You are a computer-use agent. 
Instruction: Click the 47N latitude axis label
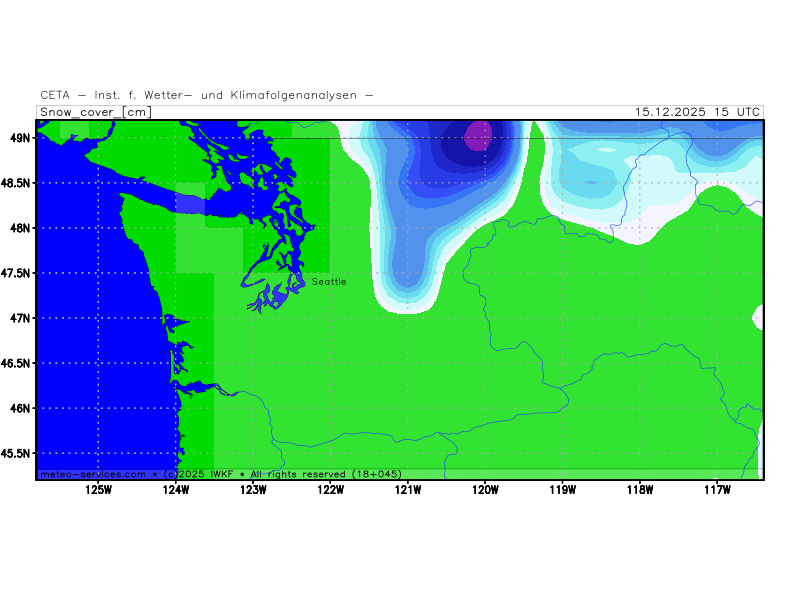click(x=19, y=318)
